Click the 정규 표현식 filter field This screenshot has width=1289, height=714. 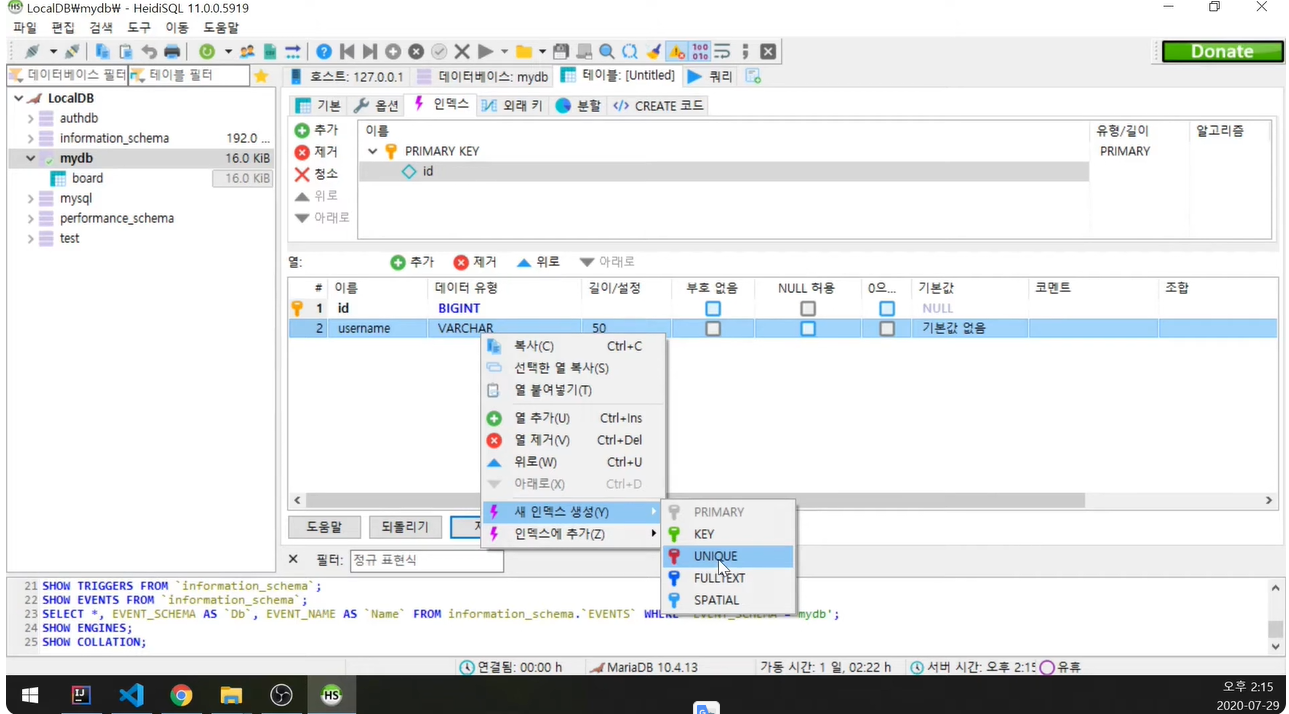tap(426, 560)
